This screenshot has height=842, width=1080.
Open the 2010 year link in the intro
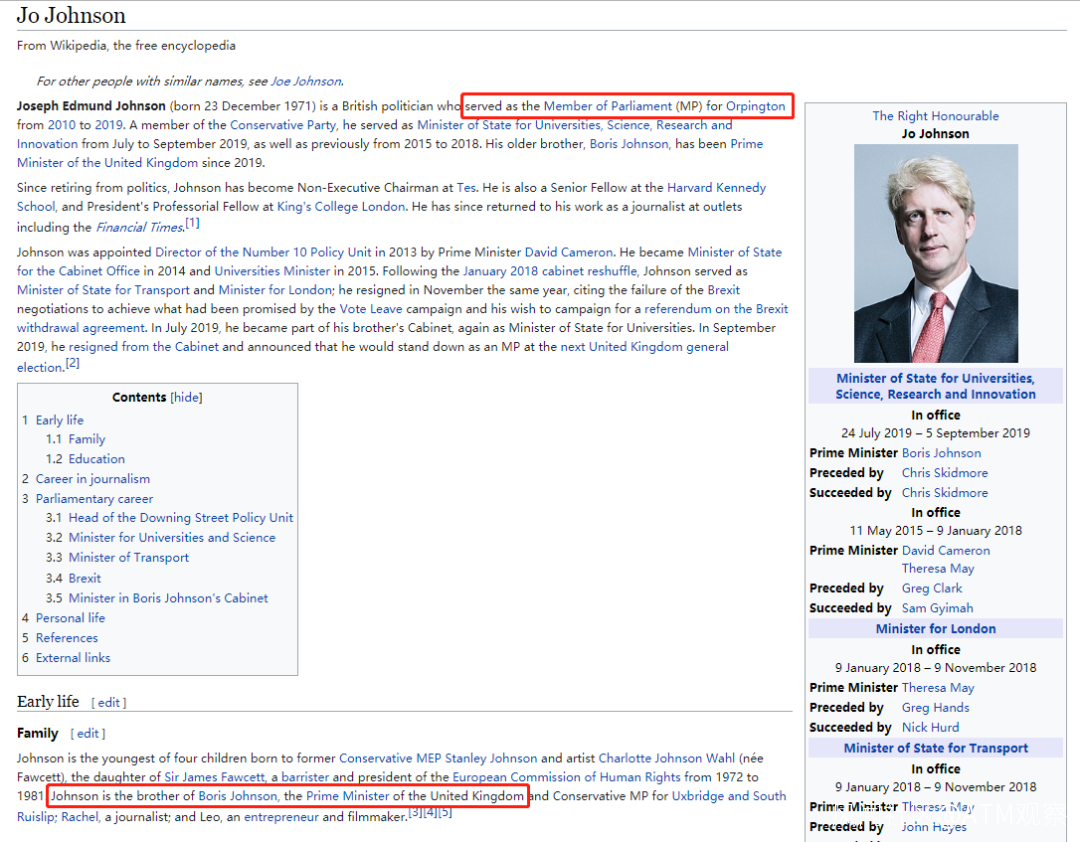61,125
